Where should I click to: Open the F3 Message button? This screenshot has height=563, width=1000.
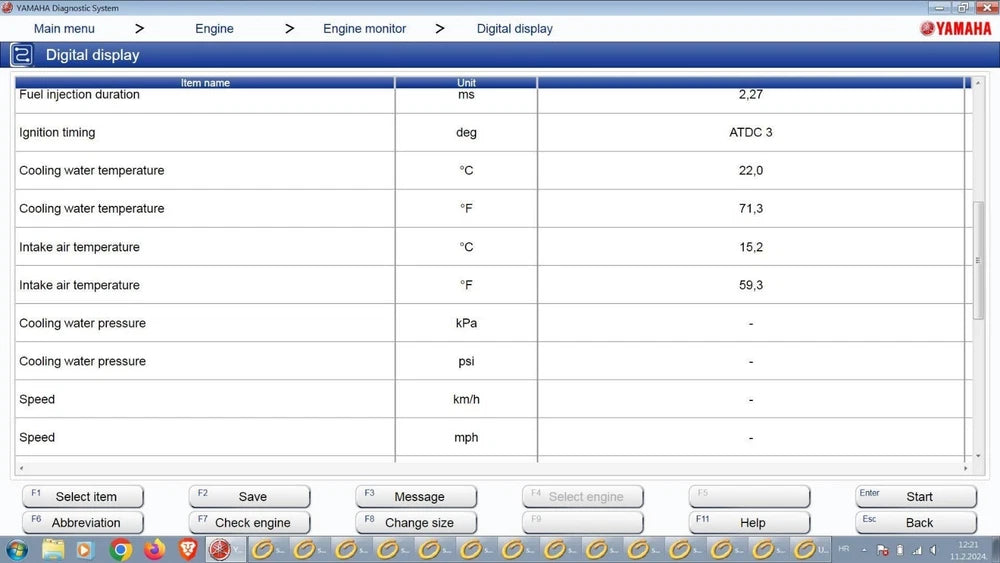(x=416, y=496)
